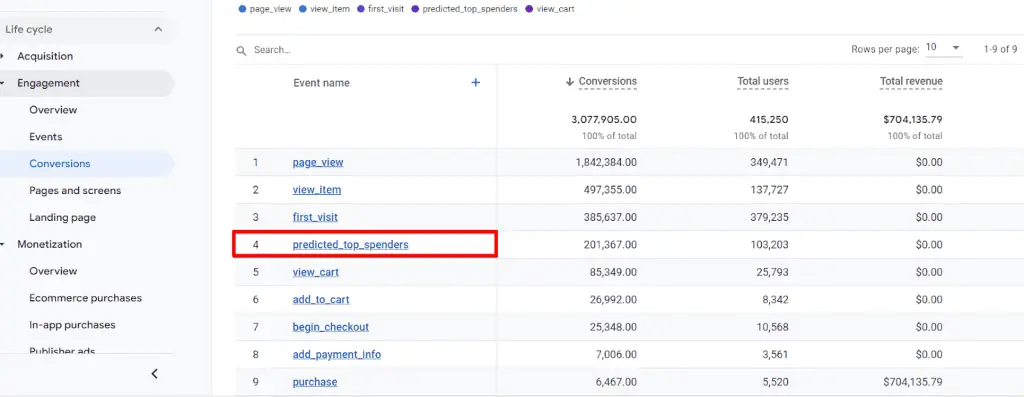Click the sort arrow beside Conversions
The width and height of the screenshot is (1024, 397).
tap(569, 82)
